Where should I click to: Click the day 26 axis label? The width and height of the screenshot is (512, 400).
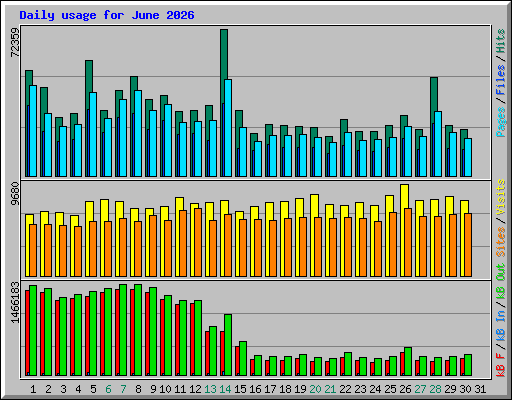tap(405, 389)
